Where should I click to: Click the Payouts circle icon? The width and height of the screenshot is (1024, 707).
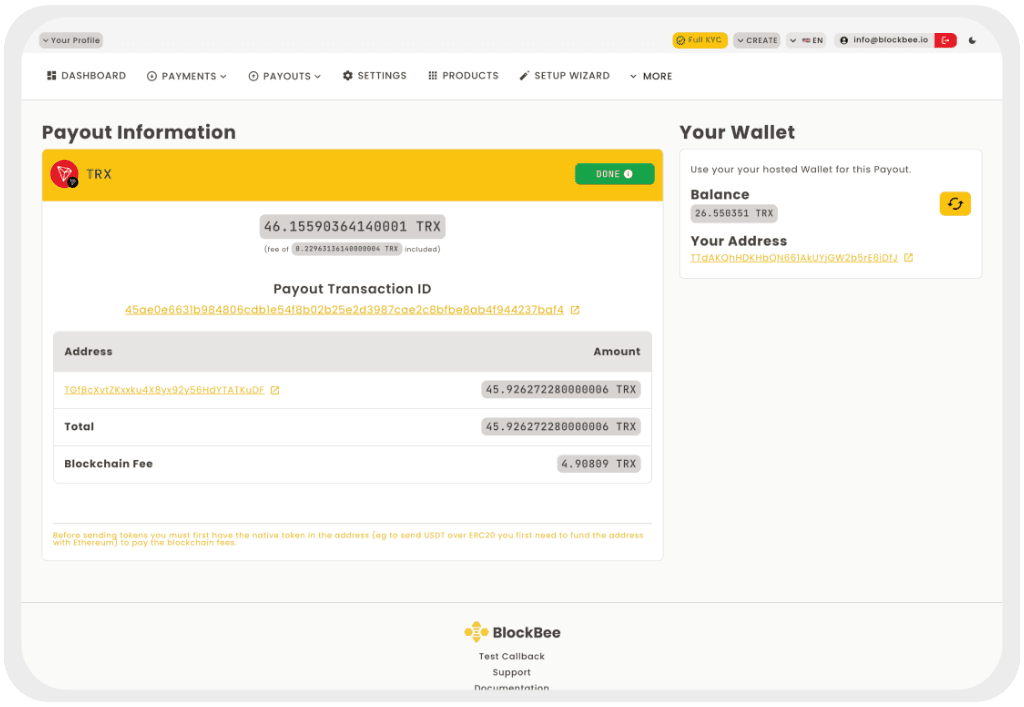[255, 75]
